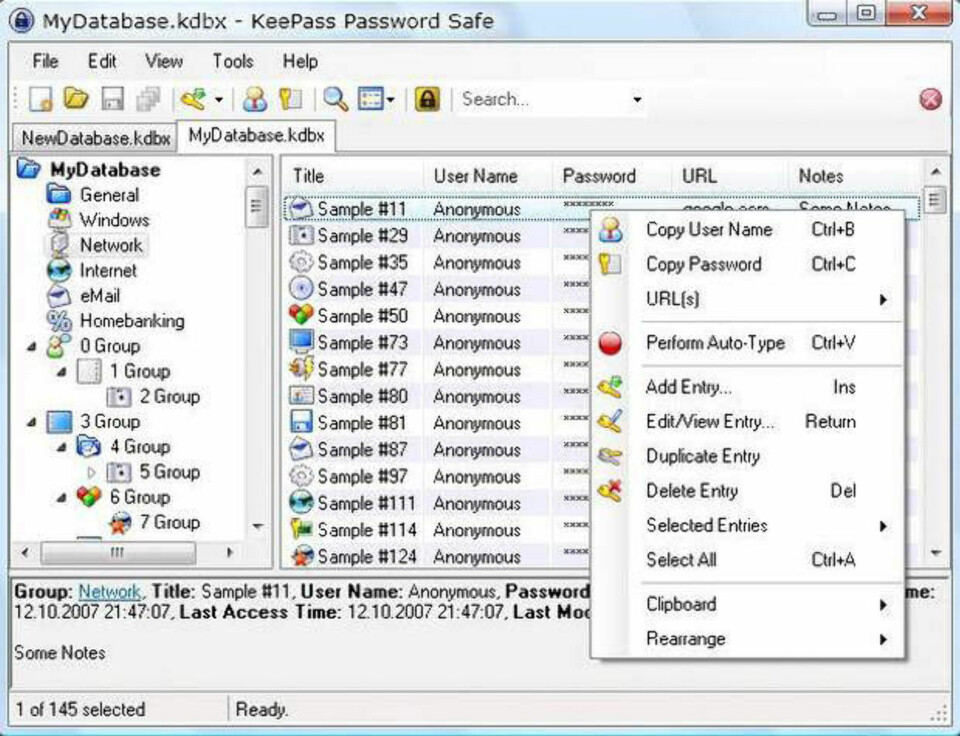Collapse the 1 Group tree node

pyautogui.click(x=61, y=372)
